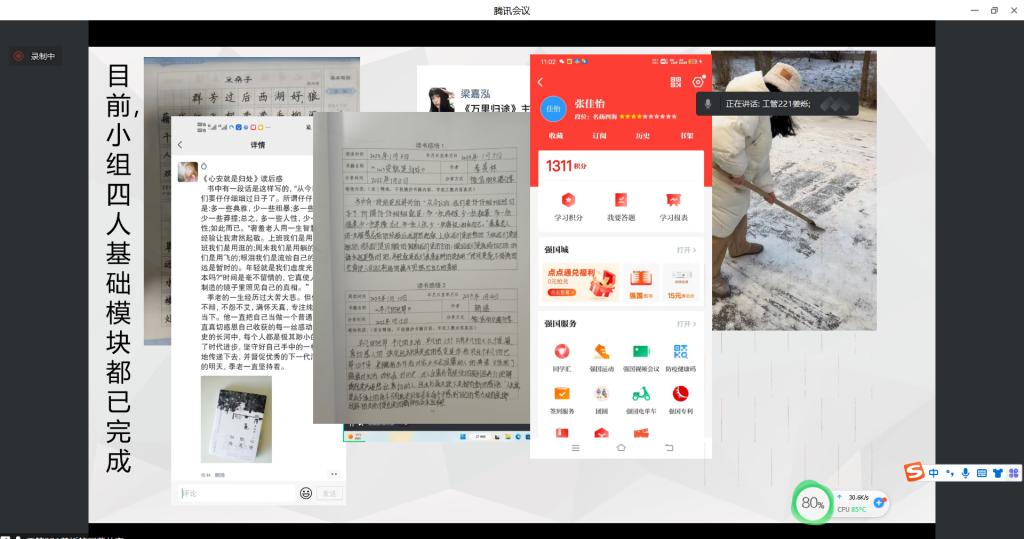Toggle Sogou punctuation mode
This screenshot has height=539, width=1024.
950,473
